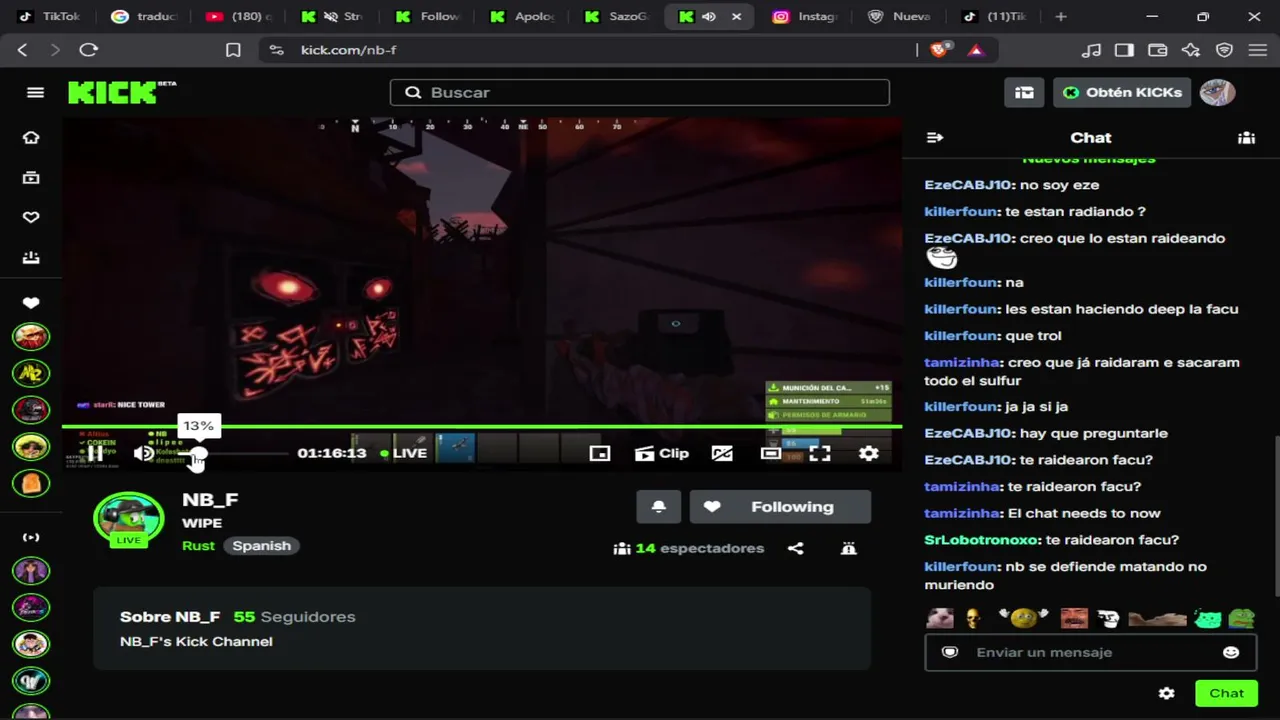The image size is (1280, 720).
Task: Click the Following button
Action: (x=780, y=507)
